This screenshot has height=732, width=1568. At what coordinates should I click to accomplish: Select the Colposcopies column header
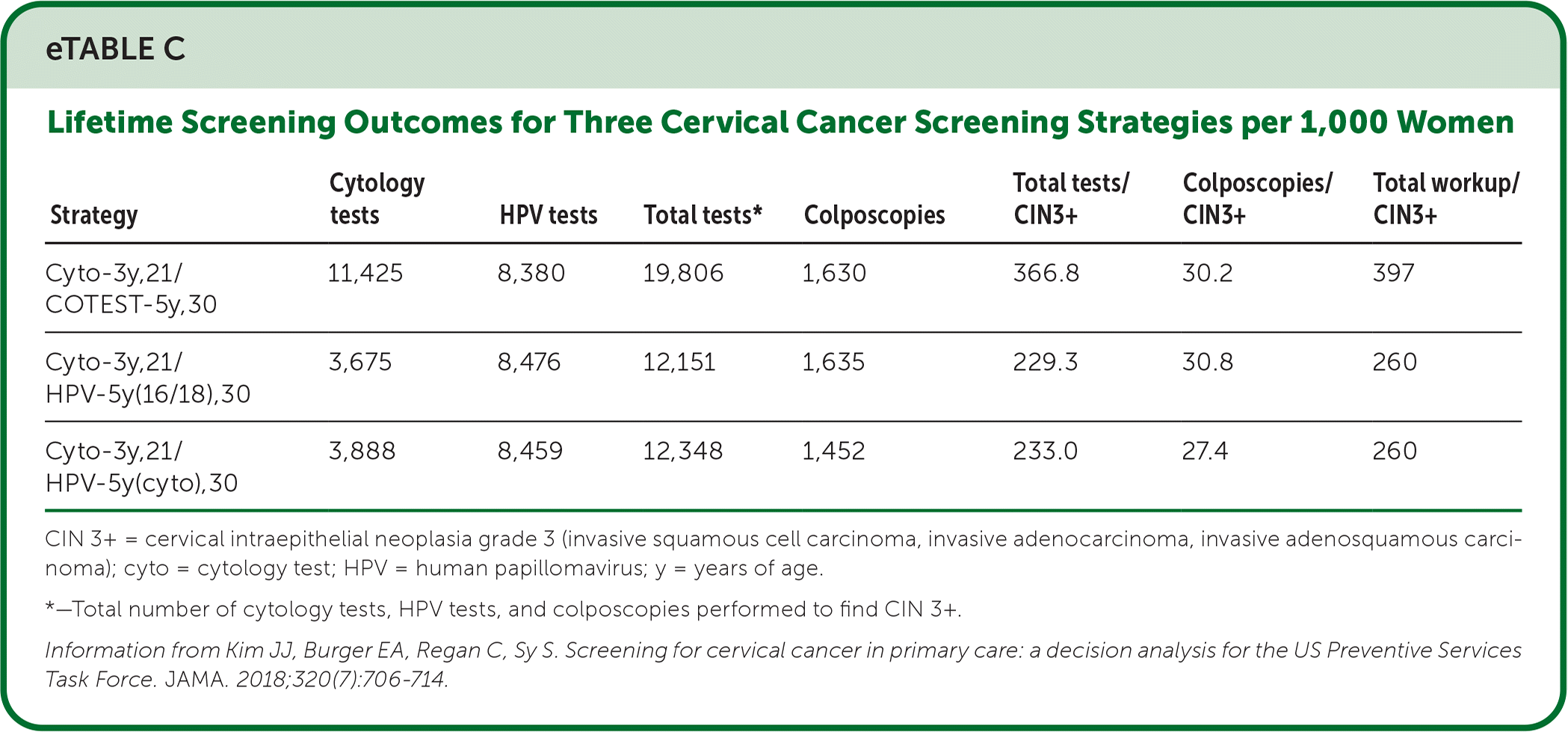click(874, 215)
